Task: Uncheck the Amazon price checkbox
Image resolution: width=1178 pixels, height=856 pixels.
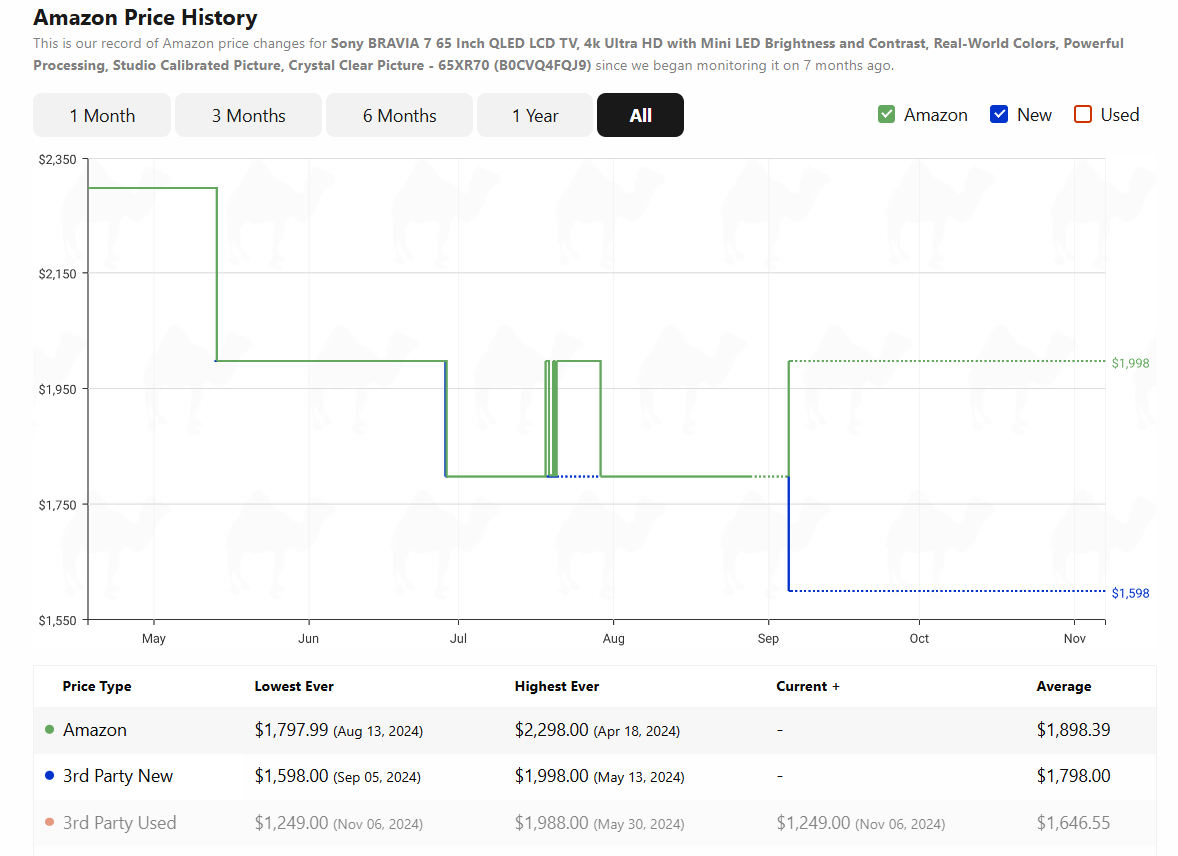Action: click(x=887, y=114)
